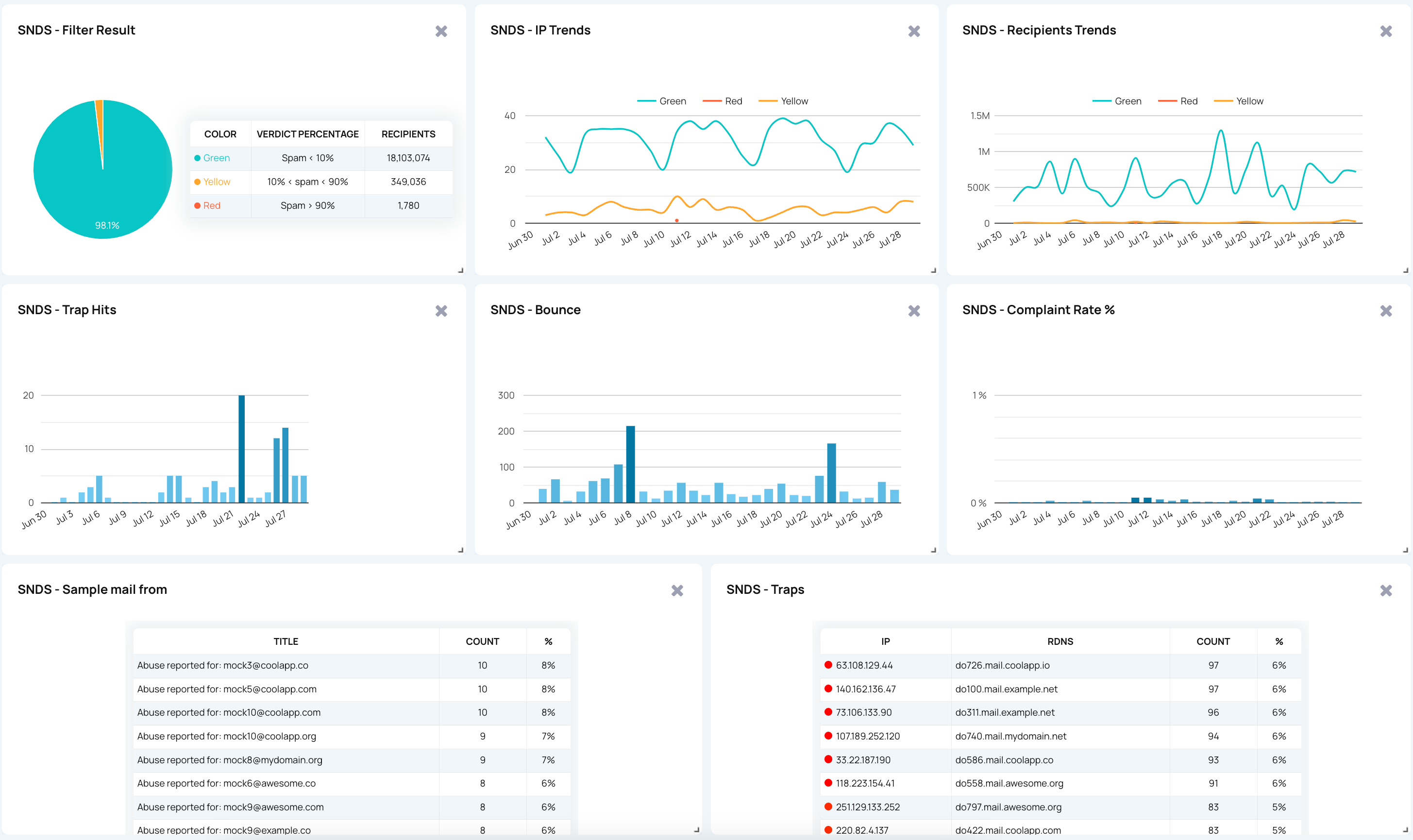1413x840 pixels.
Task: Click resize handle of Sample mail from widget
Action: pyautogui.click(x=697, y=829)
